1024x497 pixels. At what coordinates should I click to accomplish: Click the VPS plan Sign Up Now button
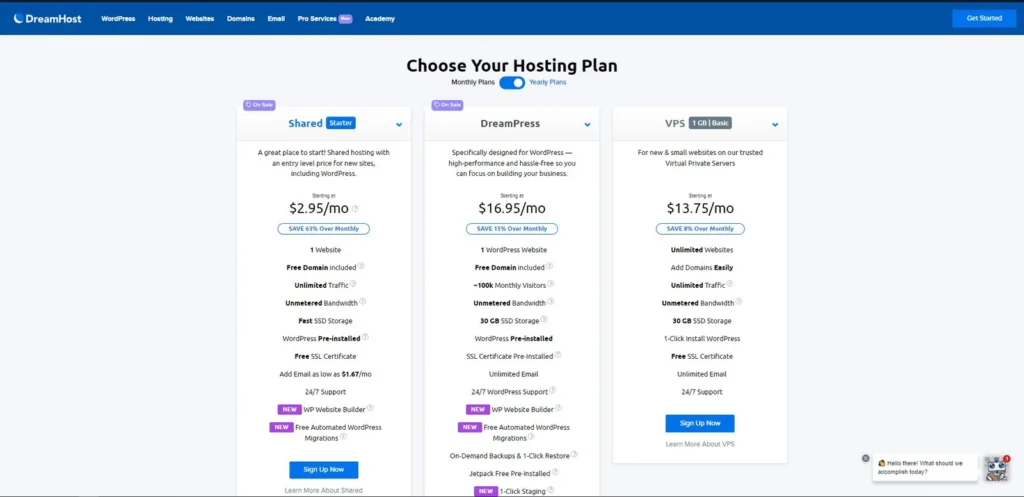coord(700,423)
